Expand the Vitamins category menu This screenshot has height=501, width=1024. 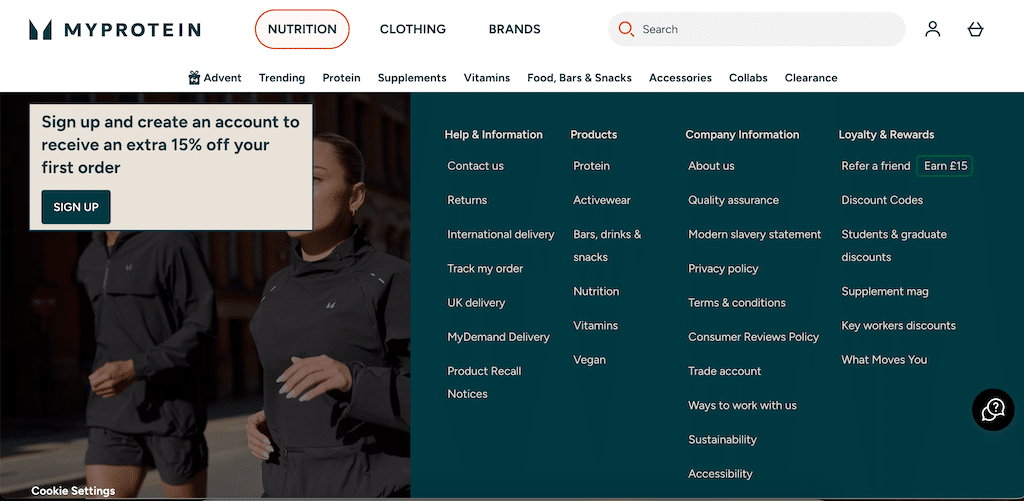[487, 78]
